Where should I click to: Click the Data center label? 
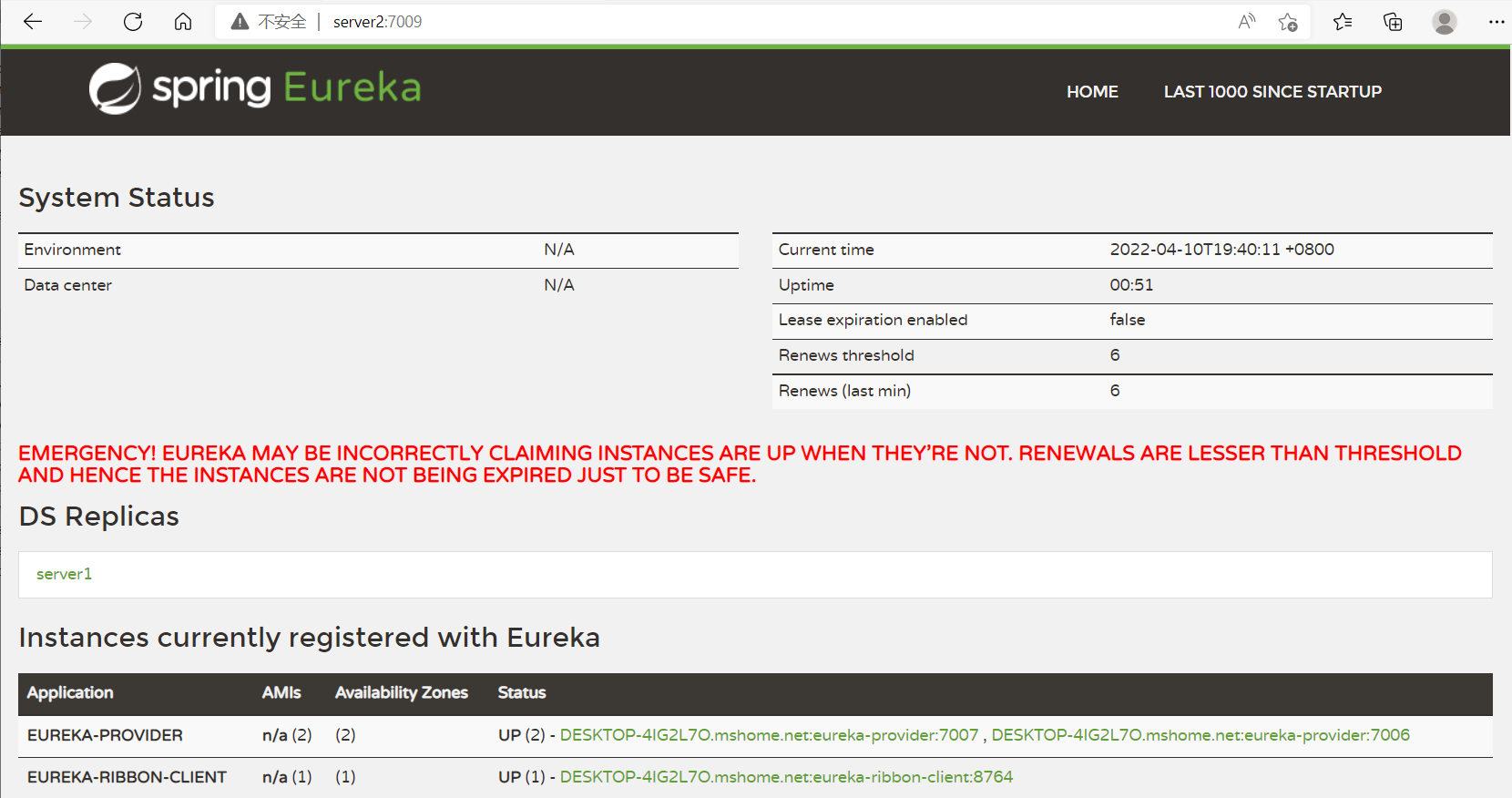coord(67,285)
